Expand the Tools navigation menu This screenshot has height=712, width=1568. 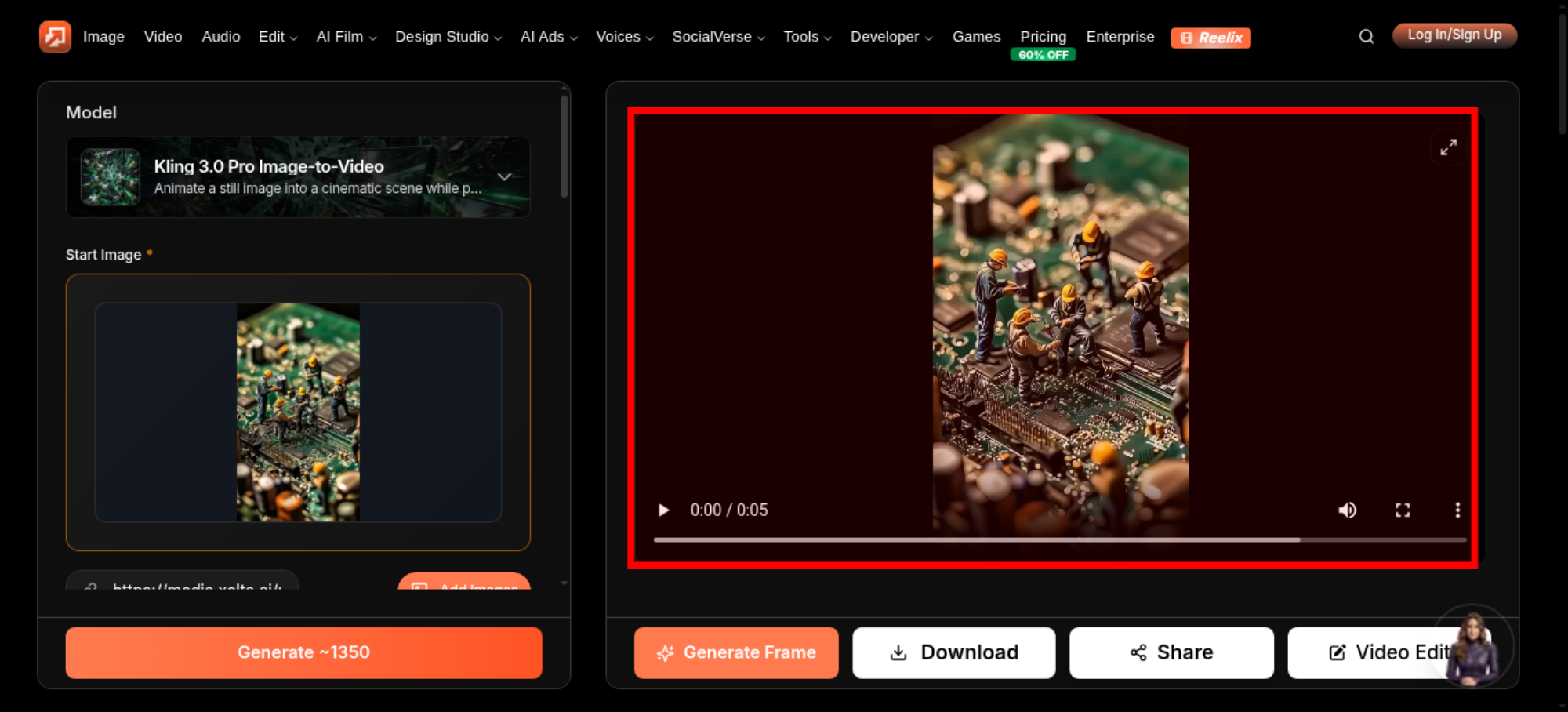tap(808, 37)
